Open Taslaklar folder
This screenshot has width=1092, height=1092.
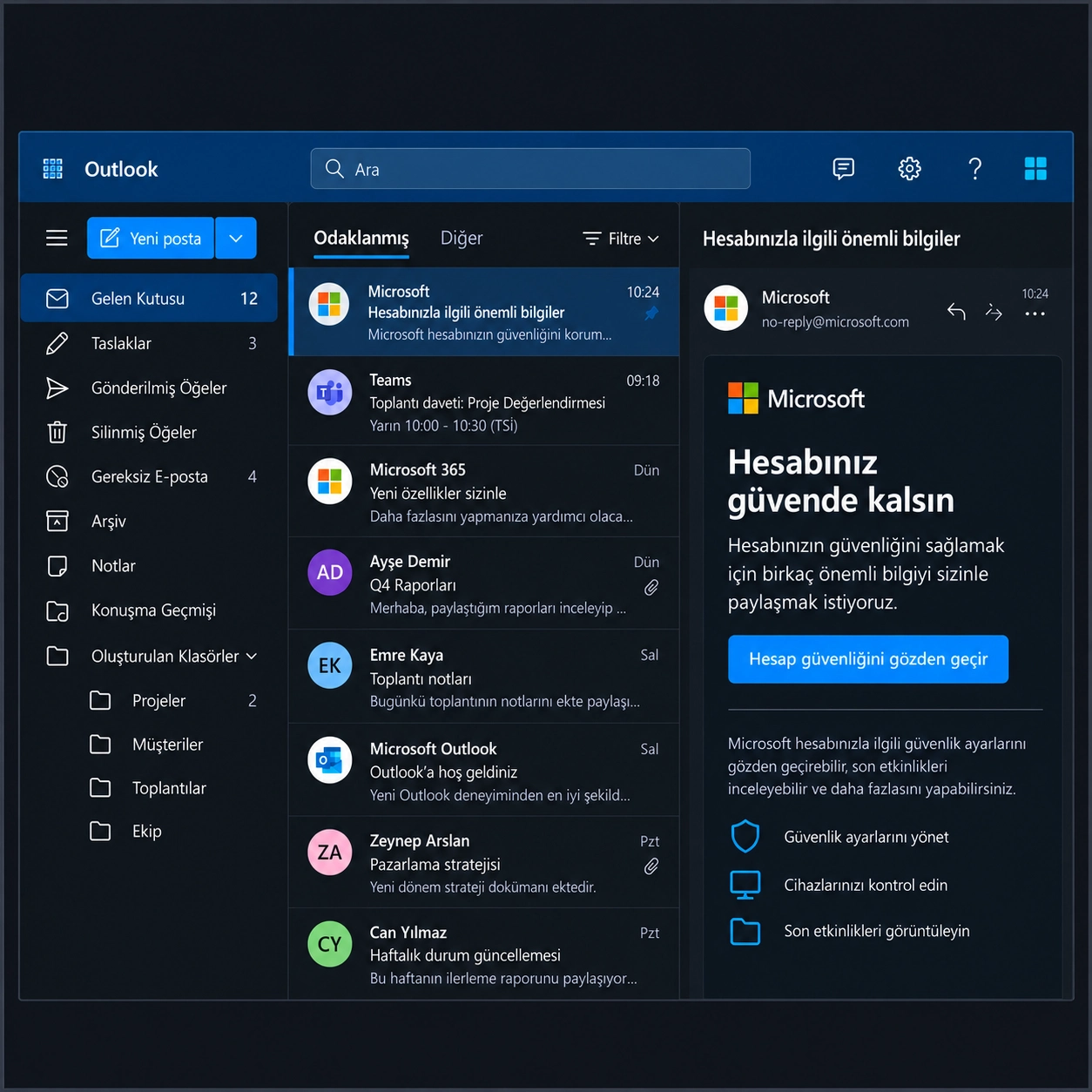[x=149, y=343]
